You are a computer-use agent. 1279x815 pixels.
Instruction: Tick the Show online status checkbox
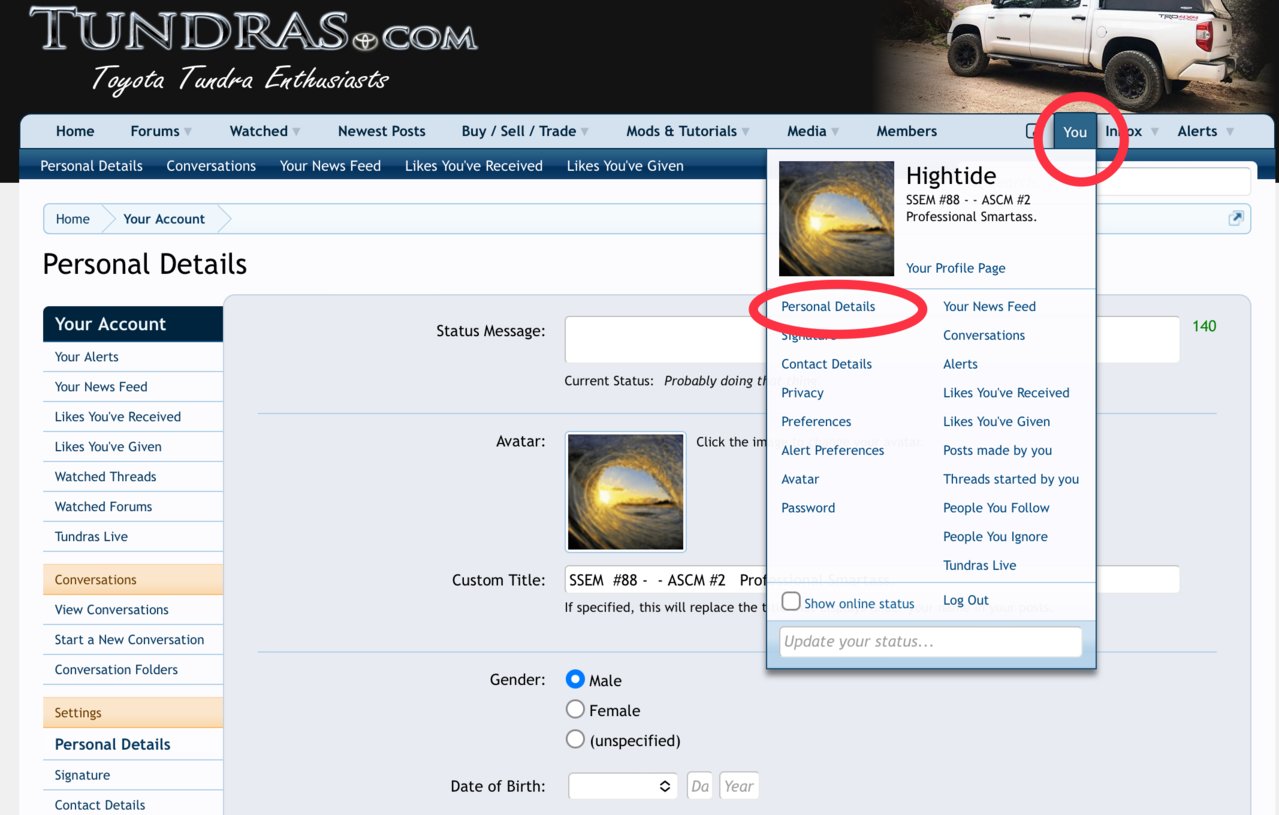pyautogui.click(x=791, y=601)
